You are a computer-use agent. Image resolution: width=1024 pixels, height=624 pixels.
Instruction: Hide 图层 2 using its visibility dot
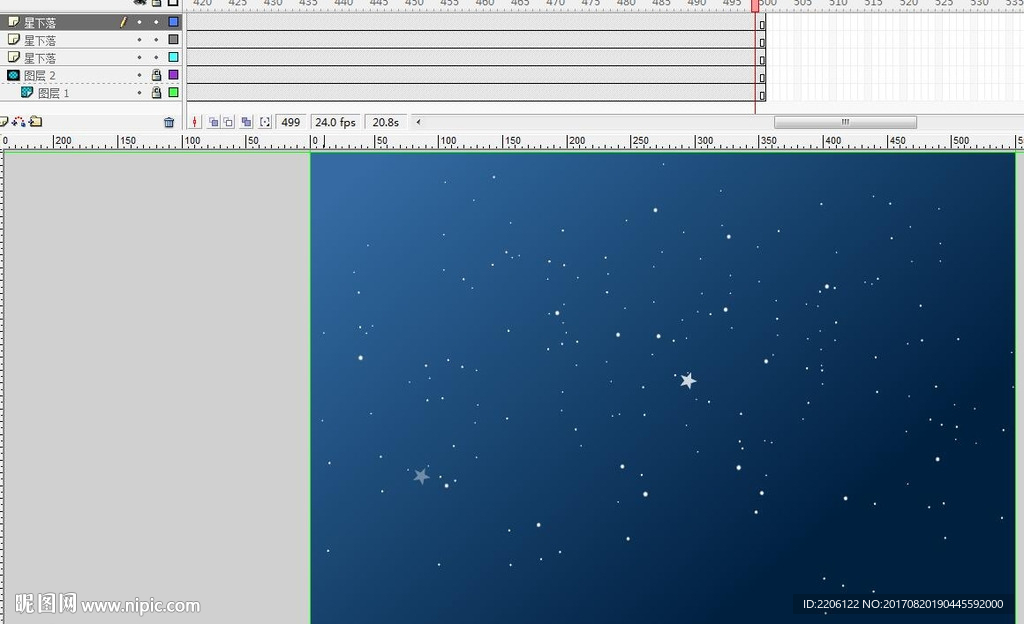pyautogui.click(x=140, y=75)
